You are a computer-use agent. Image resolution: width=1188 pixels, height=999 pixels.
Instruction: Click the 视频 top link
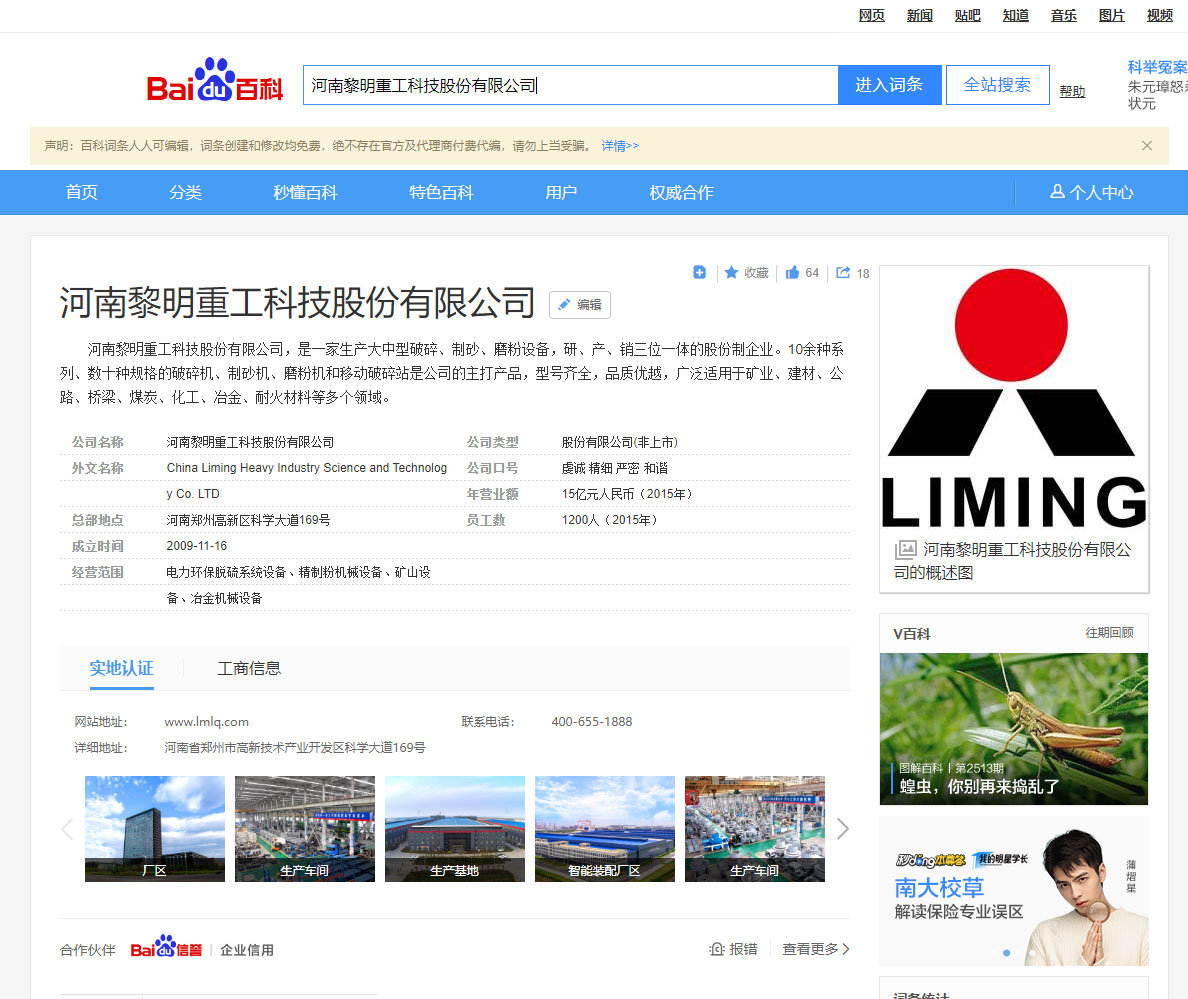pos(1159,15)
